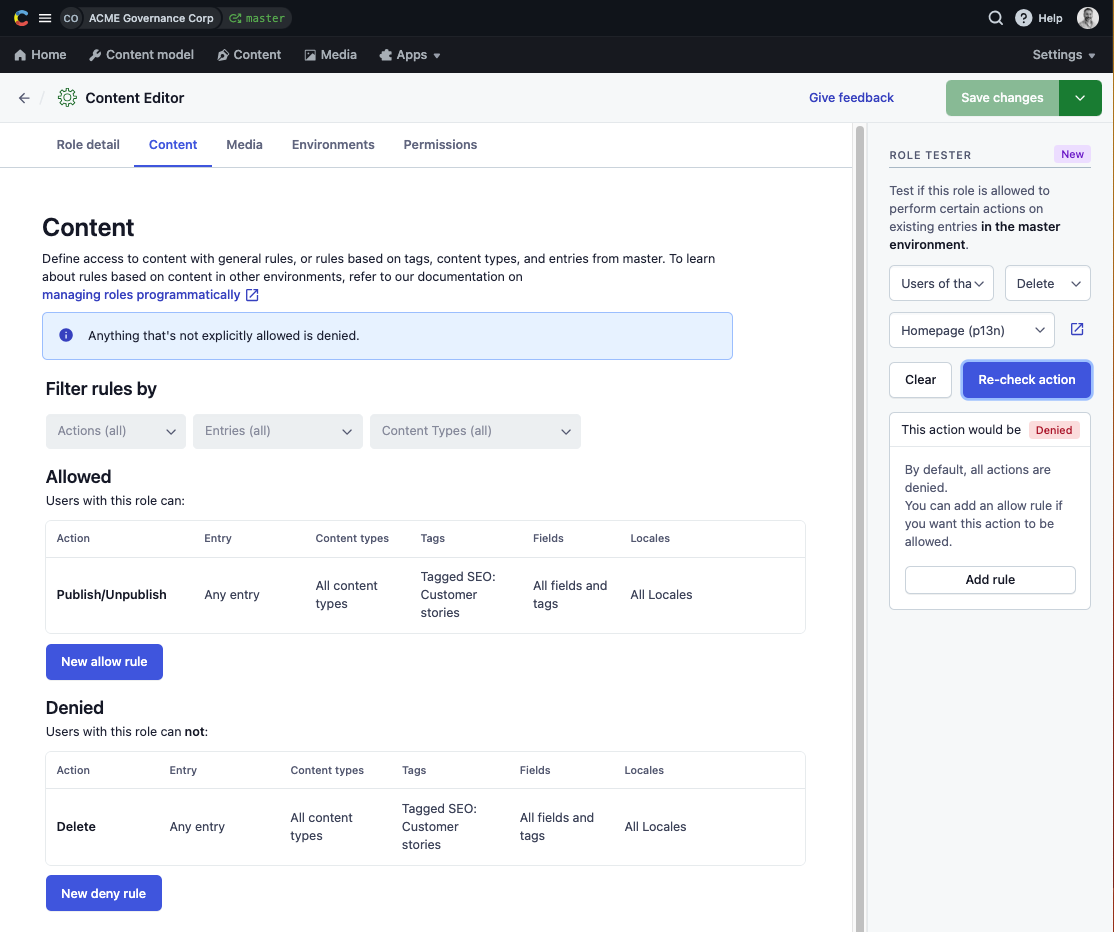Click 'All fields and tags' in allowed rule
The width and height of the screenshot is (1114, 932).
click(570, 595)
